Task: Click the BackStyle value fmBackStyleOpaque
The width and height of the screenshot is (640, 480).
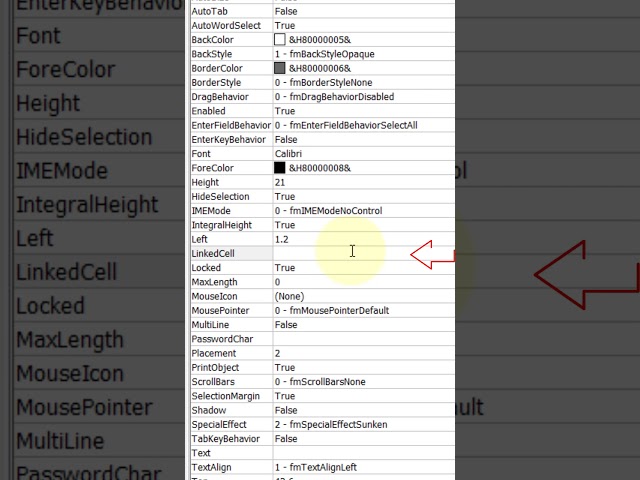Action: pos(324,54)
